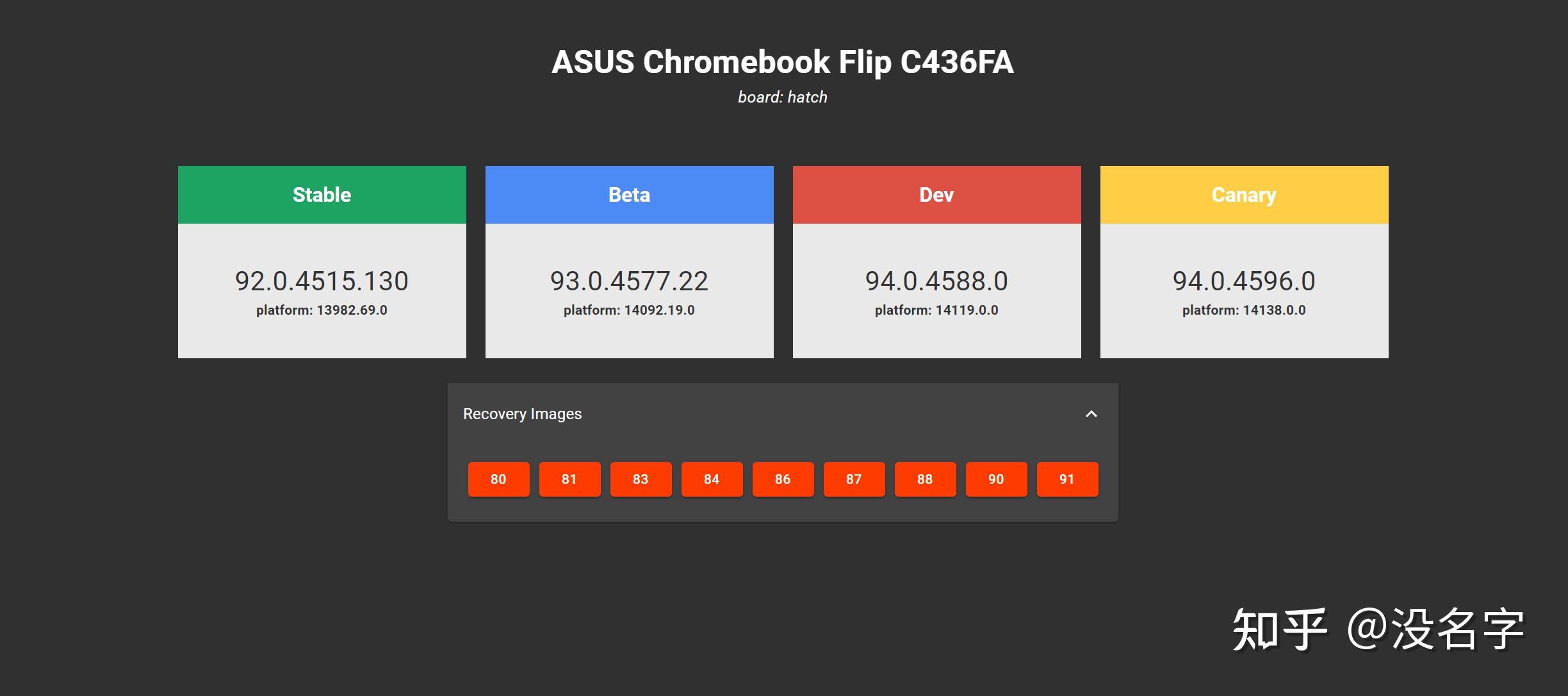Click the ASUS Chromebook Flip C436FA title
This screenshot has width=1568, height=696.
coord(783,62)
